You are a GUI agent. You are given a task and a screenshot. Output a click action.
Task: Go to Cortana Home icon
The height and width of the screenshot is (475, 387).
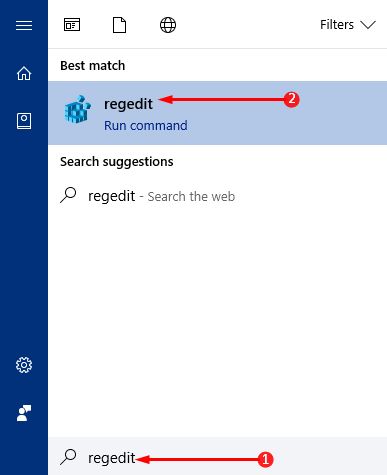pos(24,73)
